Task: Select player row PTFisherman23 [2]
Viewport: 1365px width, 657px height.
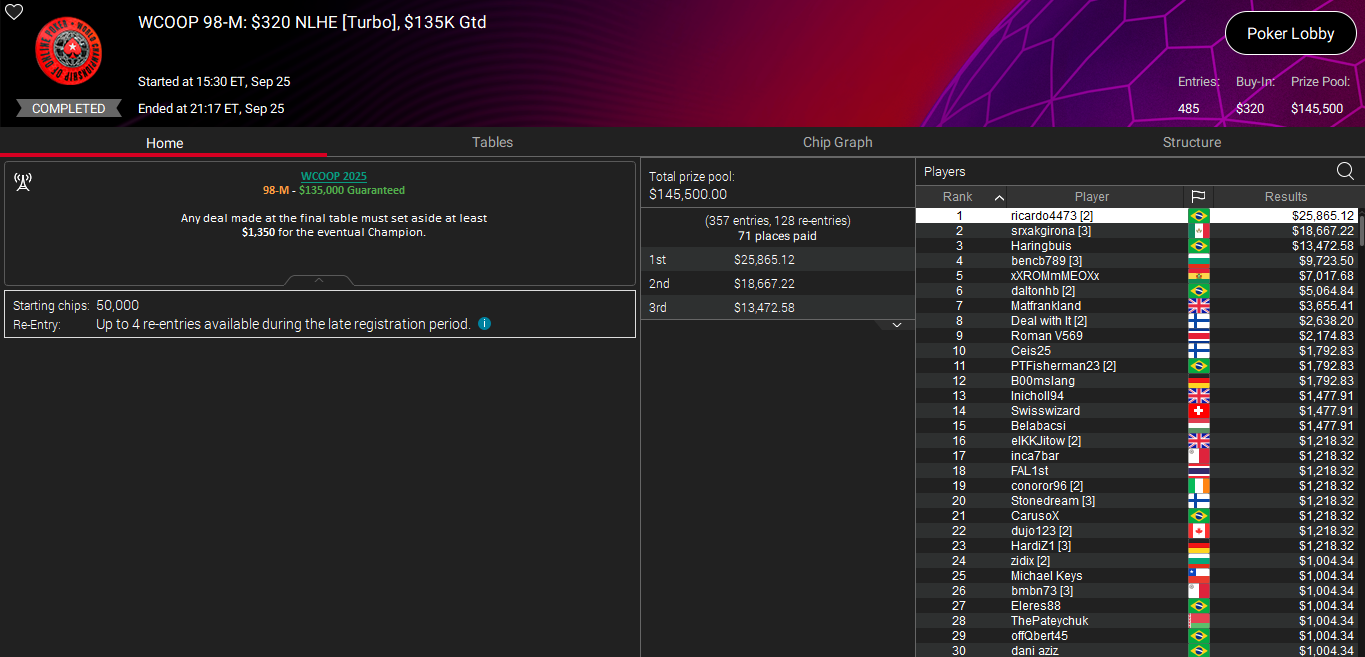Action: pyautogui.click(x=1137, y=366)
